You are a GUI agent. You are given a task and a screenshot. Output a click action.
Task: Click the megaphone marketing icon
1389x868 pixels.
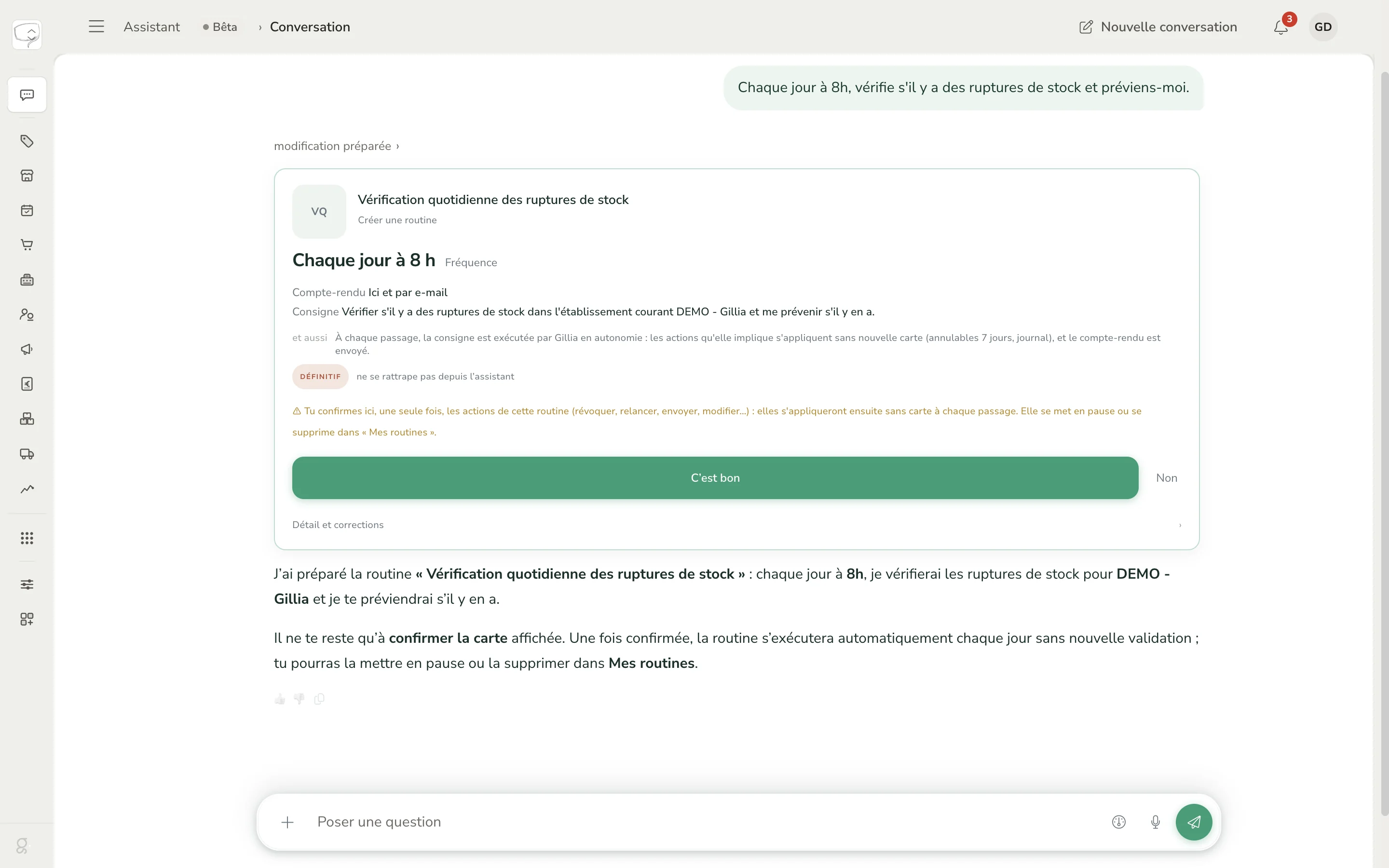27,350
